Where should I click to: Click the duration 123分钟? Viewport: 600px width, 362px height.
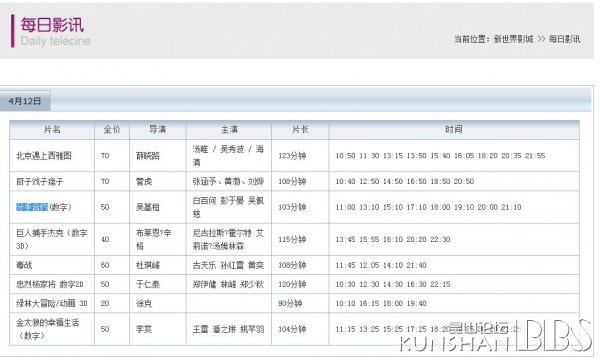292,156
